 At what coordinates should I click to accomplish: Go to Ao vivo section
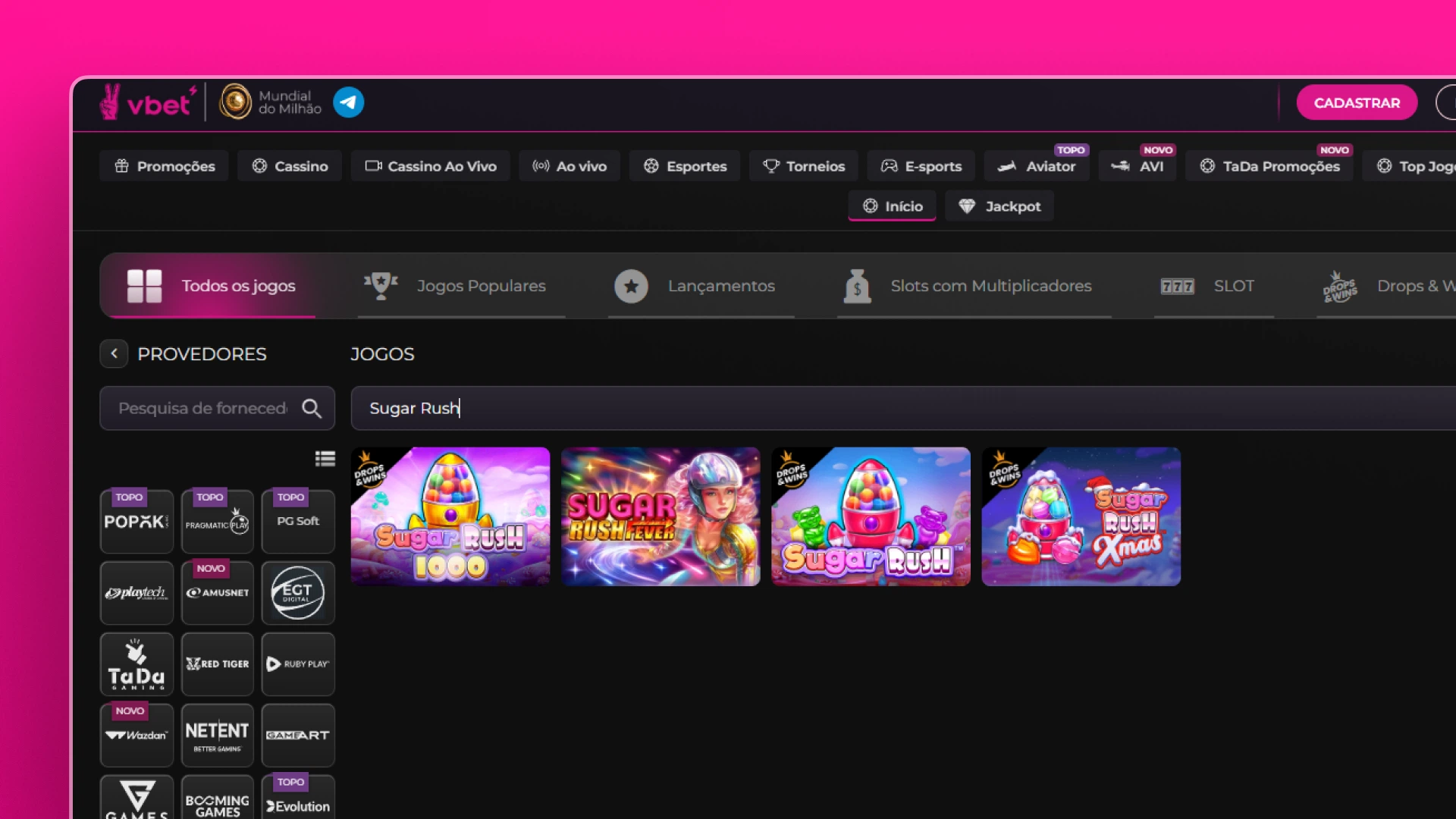[x=570, y=165]
